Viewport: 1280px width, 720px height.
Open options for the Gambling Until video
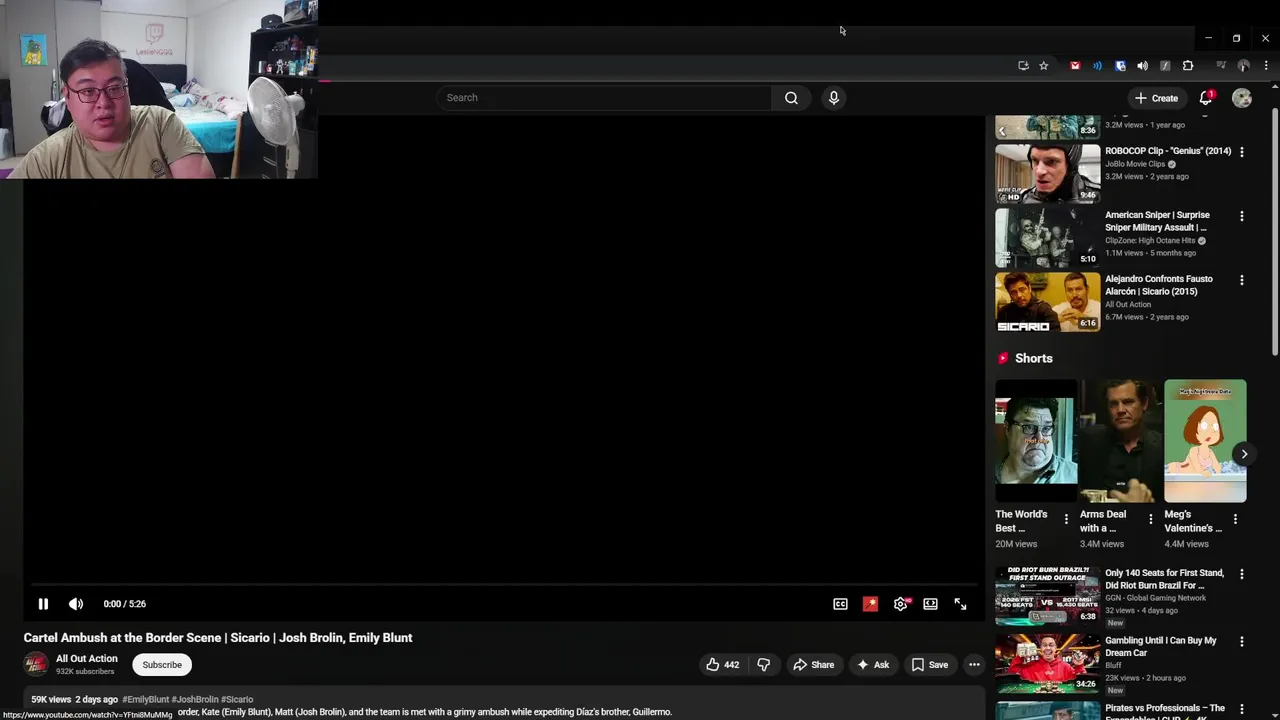point(1242,642)
